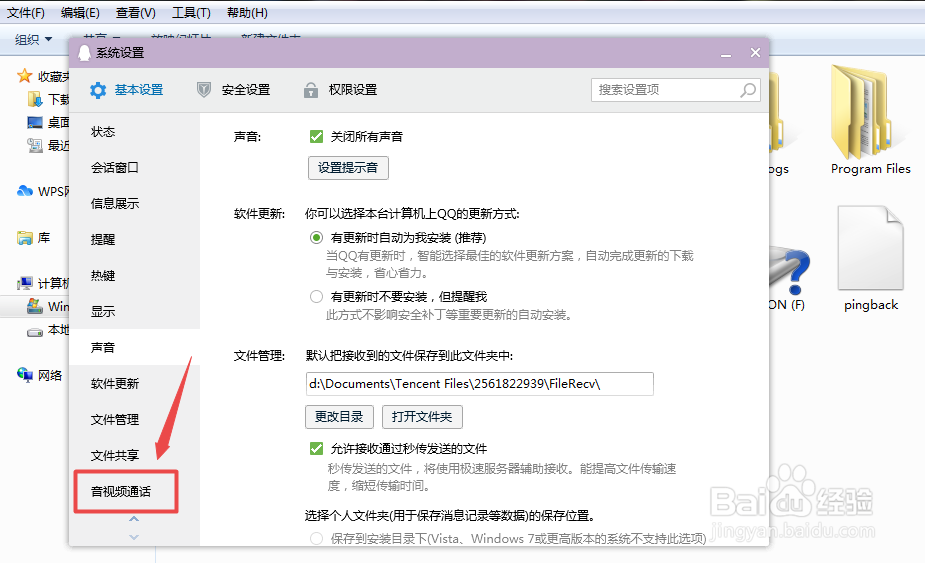Screen dimensions: 925x563
Task: Click the local disk icon in Explorer sidebar
Action: click(35, 331)
